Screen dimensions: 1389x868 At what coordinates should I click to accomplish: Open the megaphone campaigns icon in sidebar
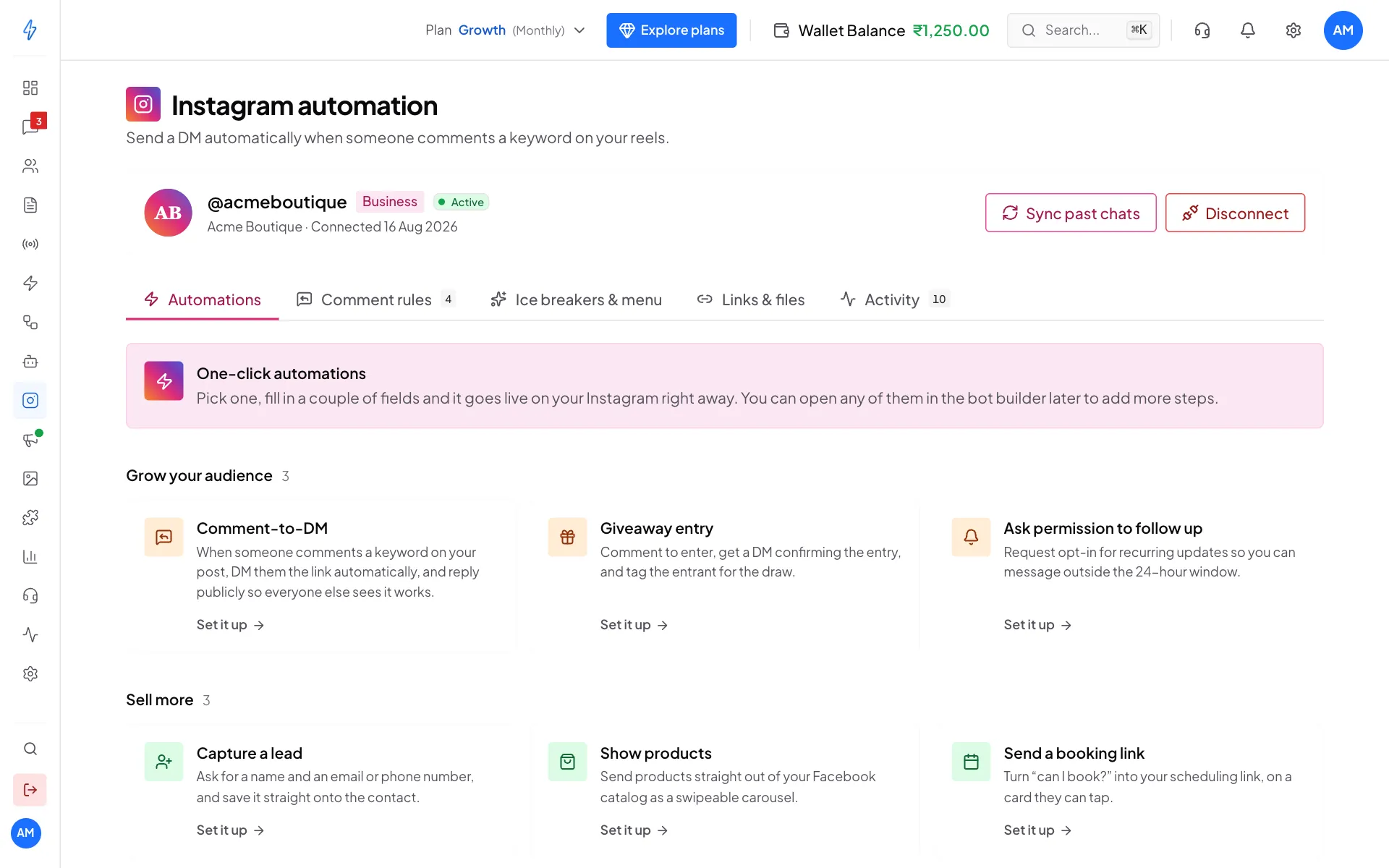30,439
